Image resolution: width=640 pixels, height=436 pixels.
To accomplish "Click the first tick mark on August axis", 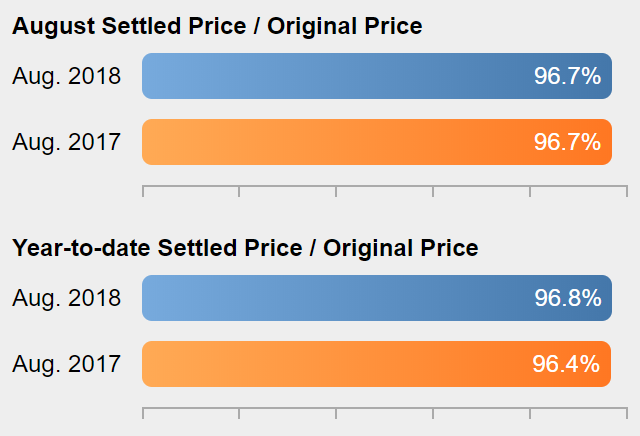I will (143, 191).
